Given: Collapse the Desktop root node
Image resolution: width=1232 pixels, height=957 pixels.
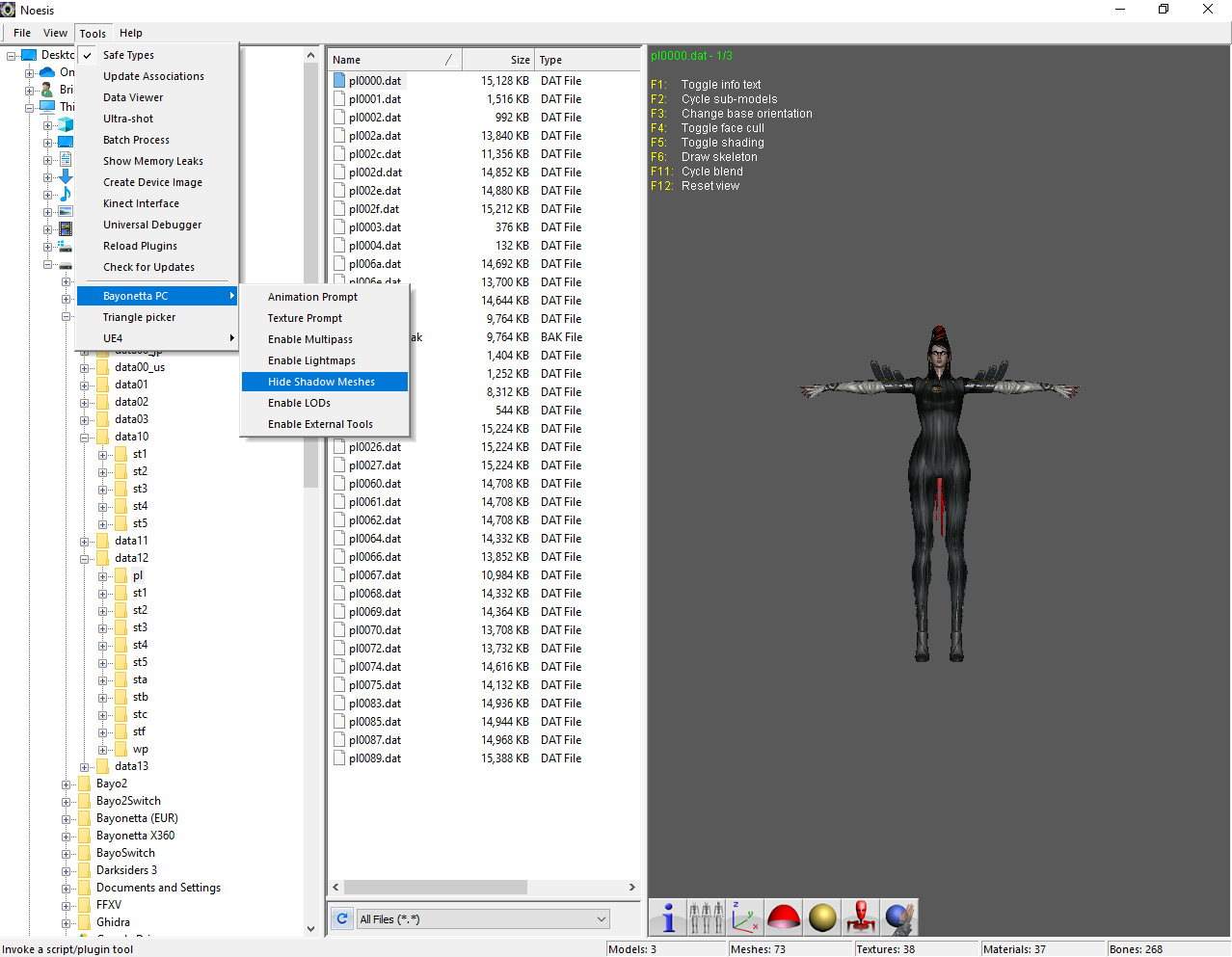Looking at the screenshot, I should [x=12, y=55].
